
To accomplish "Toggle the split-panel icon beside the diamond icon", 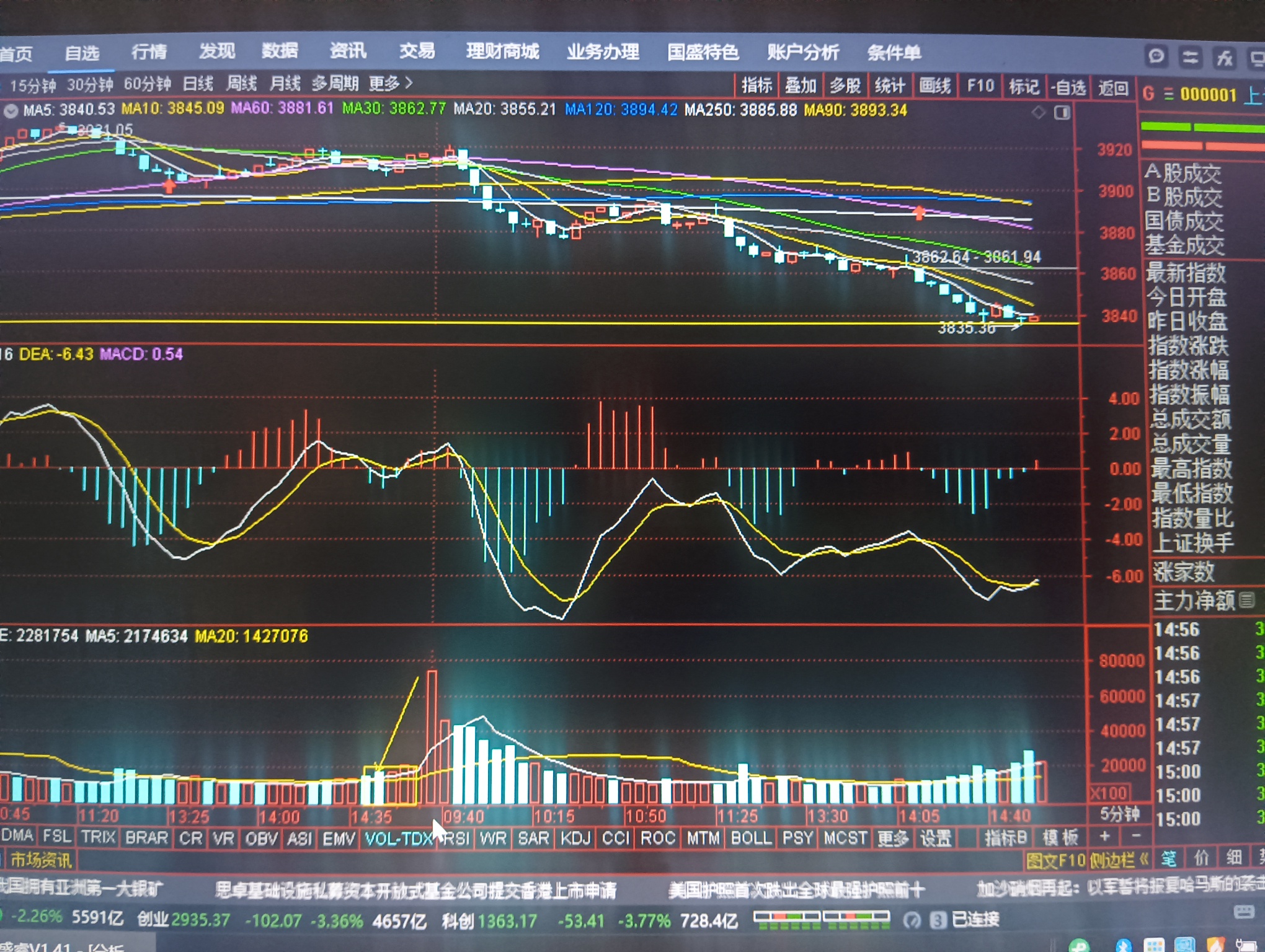I will [1062, 113].
